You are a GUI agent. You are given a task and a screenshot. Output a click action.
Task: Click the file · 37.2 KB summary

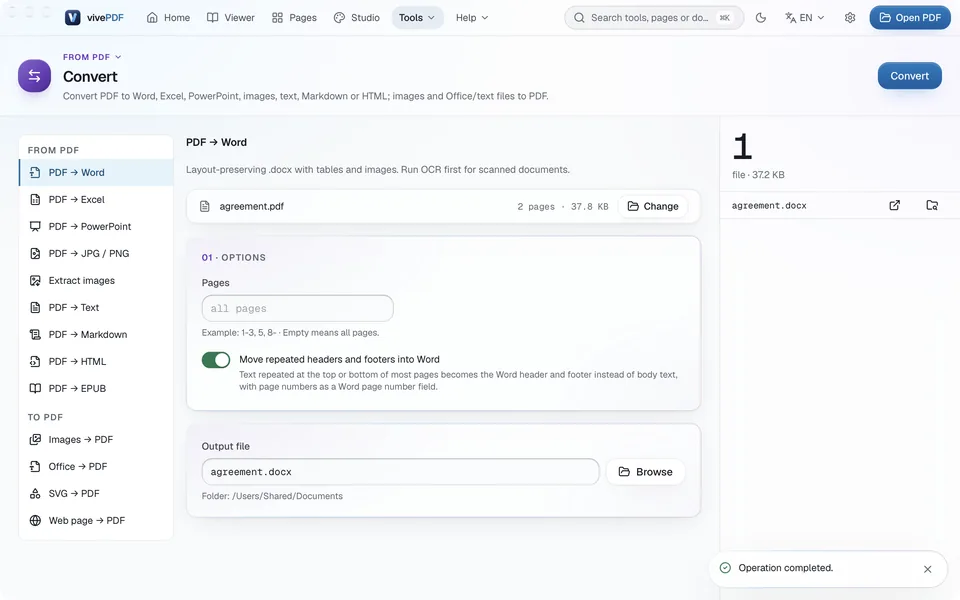[758, 175]
